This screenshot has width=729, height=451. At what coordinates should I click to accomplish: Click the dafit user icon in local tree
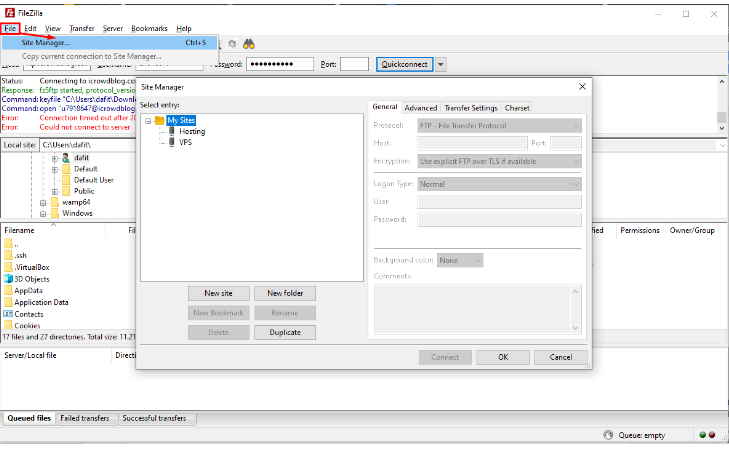click(x=66, y=158)
